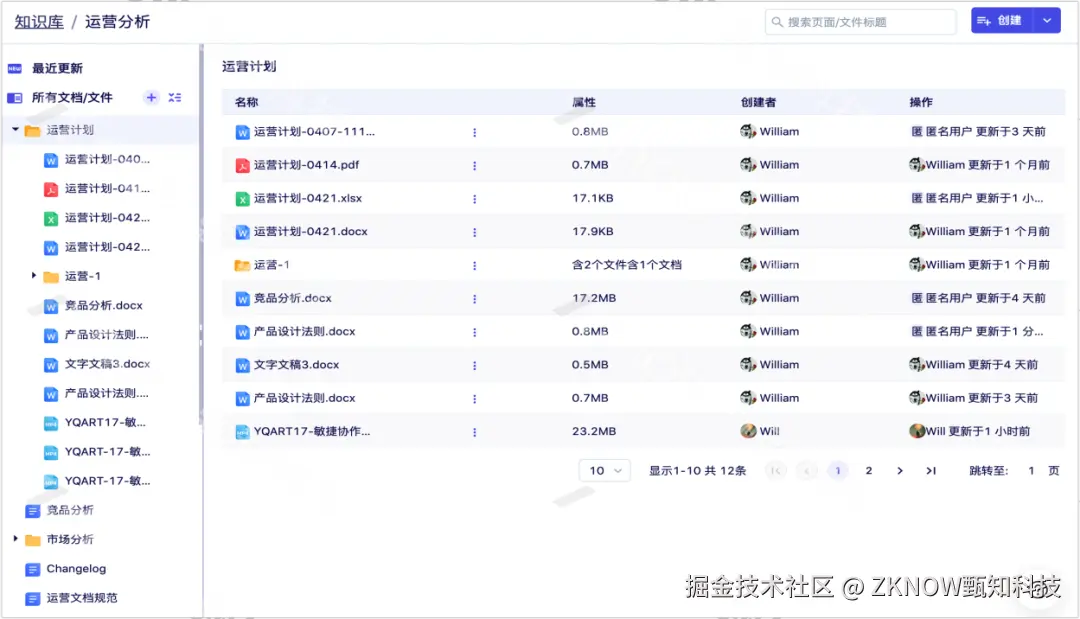Open the more menu for 运营计划-0421.xlsx
This screenshot has width=1080, height=619.
click(x=475, y=199)
